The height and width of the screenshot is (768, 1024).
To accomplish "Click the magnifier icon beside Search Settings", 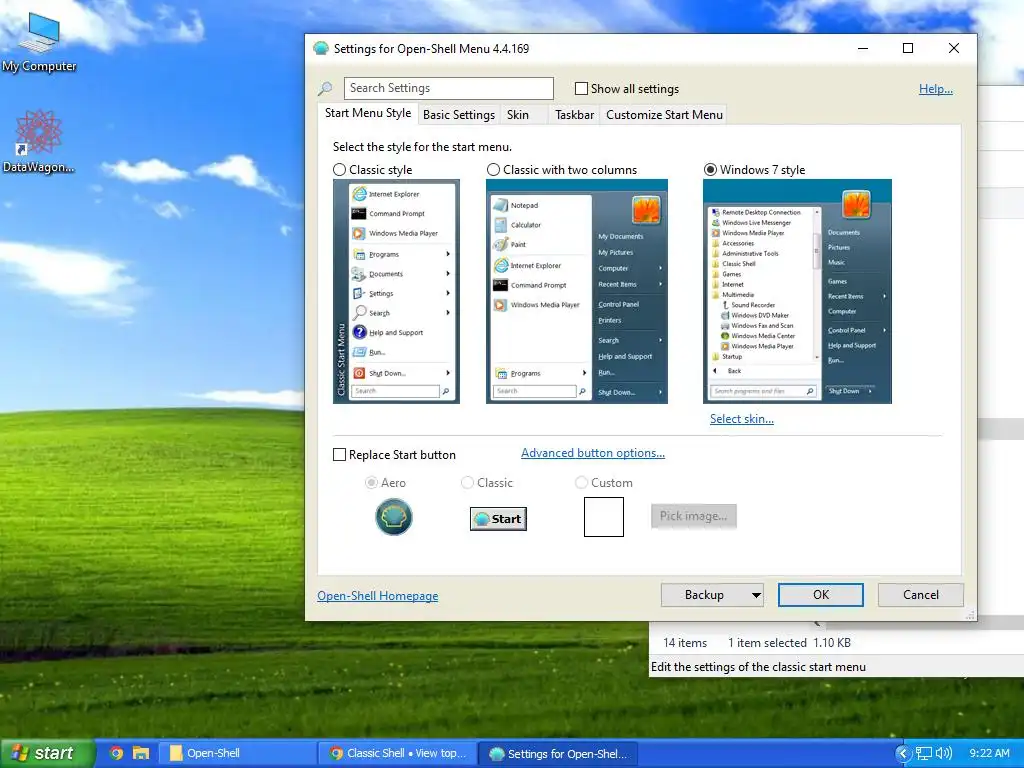I will pos(325,88).
